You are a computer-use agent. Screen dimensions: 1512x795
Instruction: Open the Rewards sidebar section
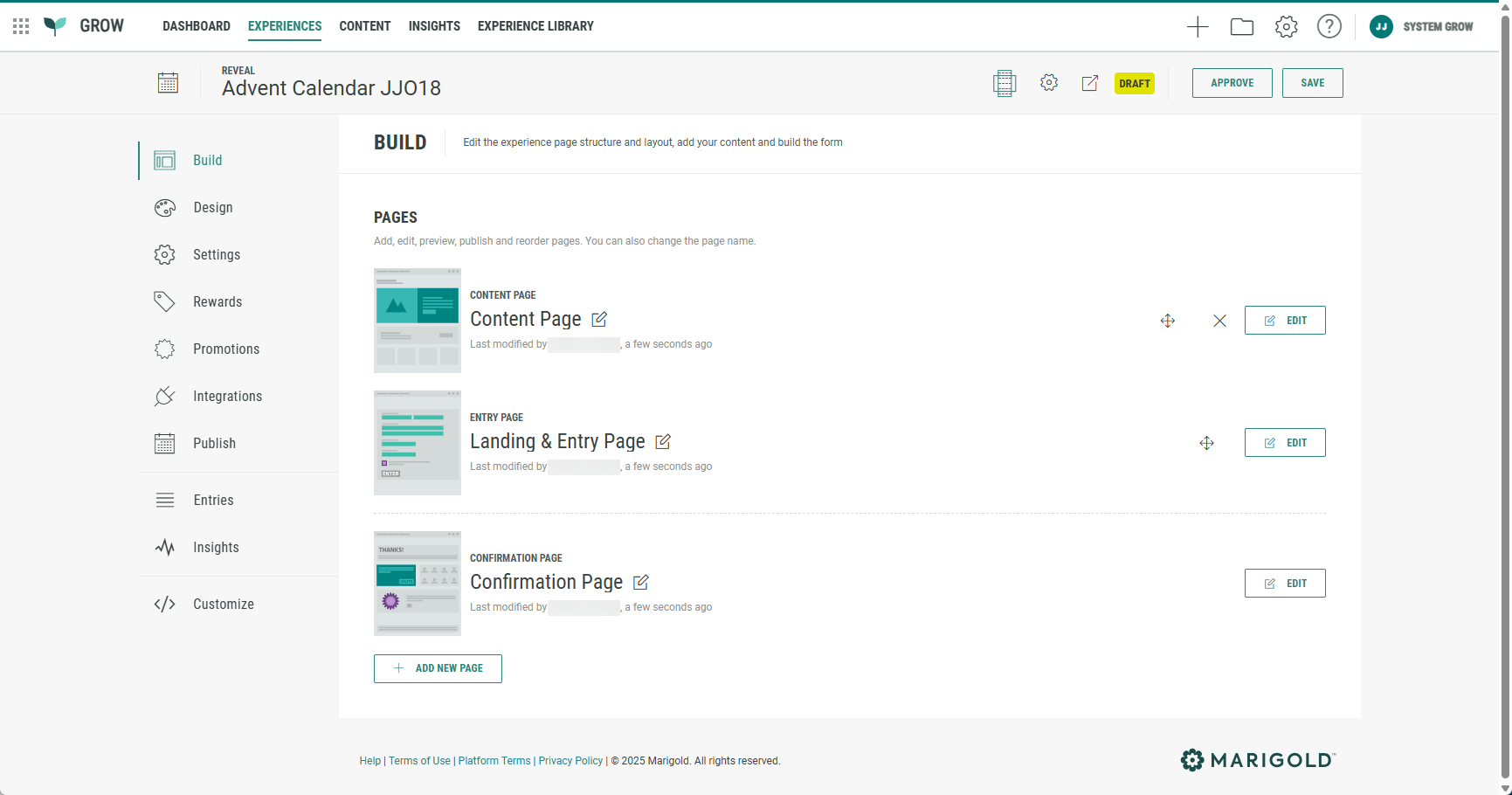[x=217, y=302]
